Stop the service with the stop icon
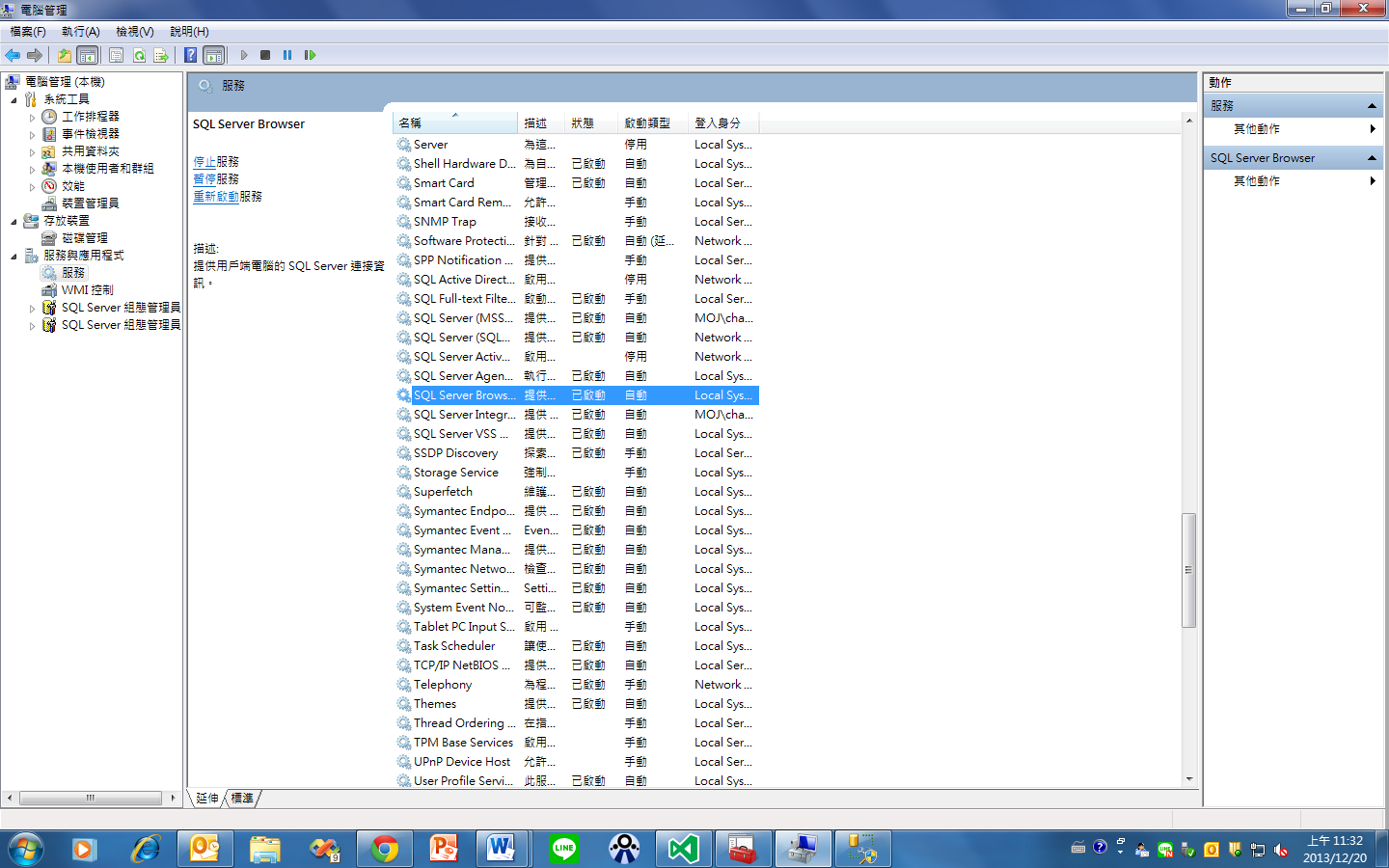The width and height of the screenshot is (1389, 868). coord(264,55)
